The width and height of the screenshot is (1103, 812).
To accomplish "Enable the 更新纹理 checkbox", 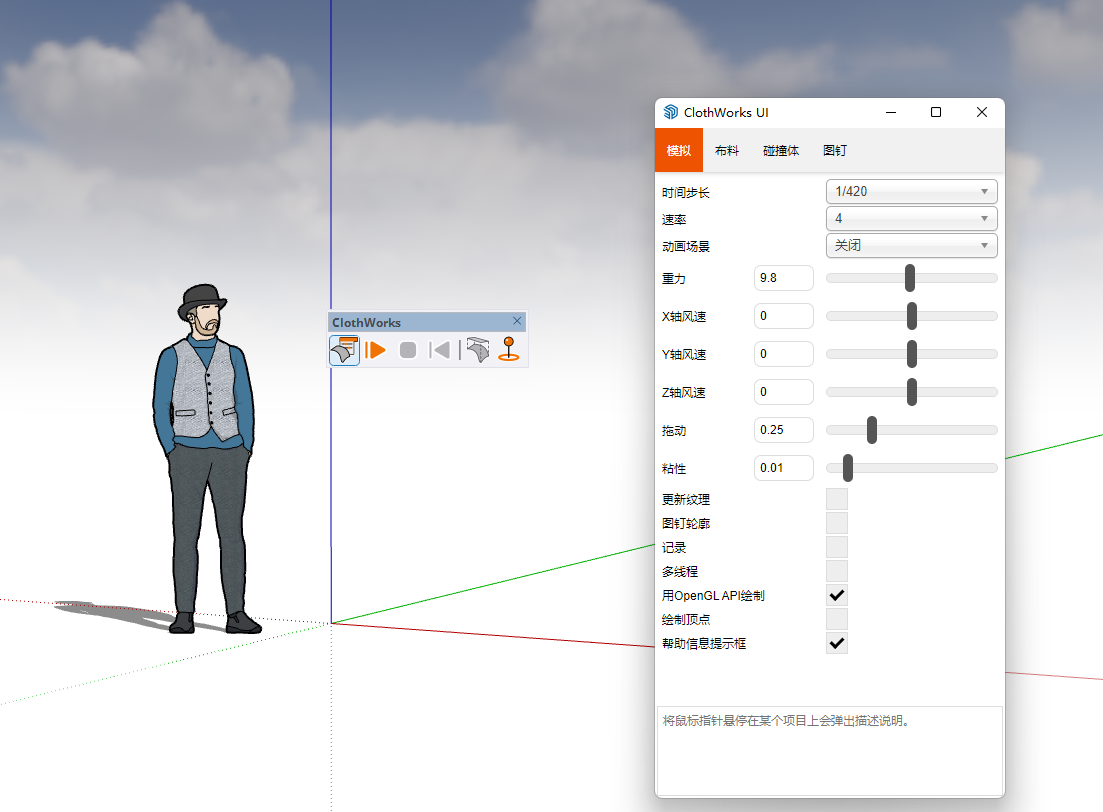I will [x=837, y=499].
